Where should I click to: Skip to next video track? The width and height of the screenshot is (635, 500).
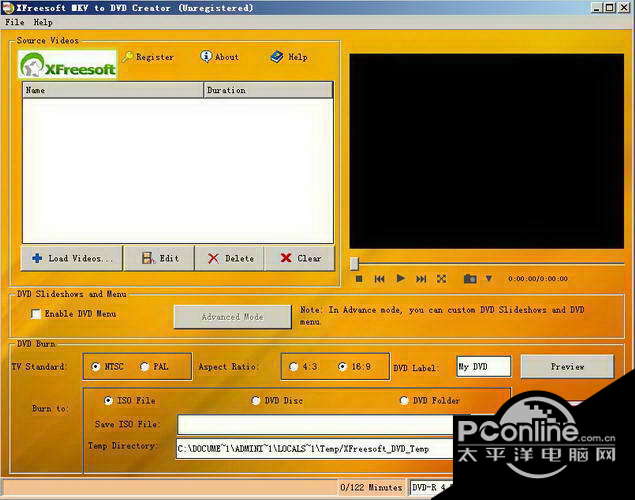point(421,279)
